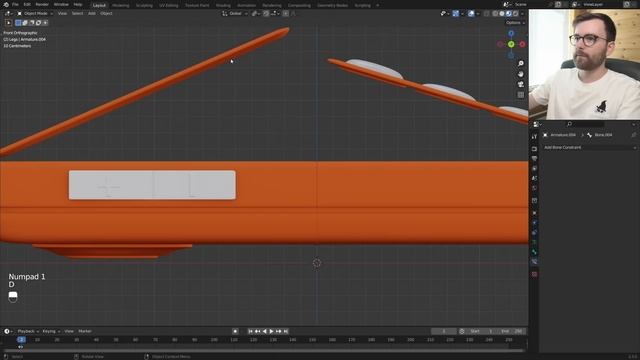Open the Keying dropdown in timeline
The height and width of the screenshot is (360, 640).
tap(51, 331)
